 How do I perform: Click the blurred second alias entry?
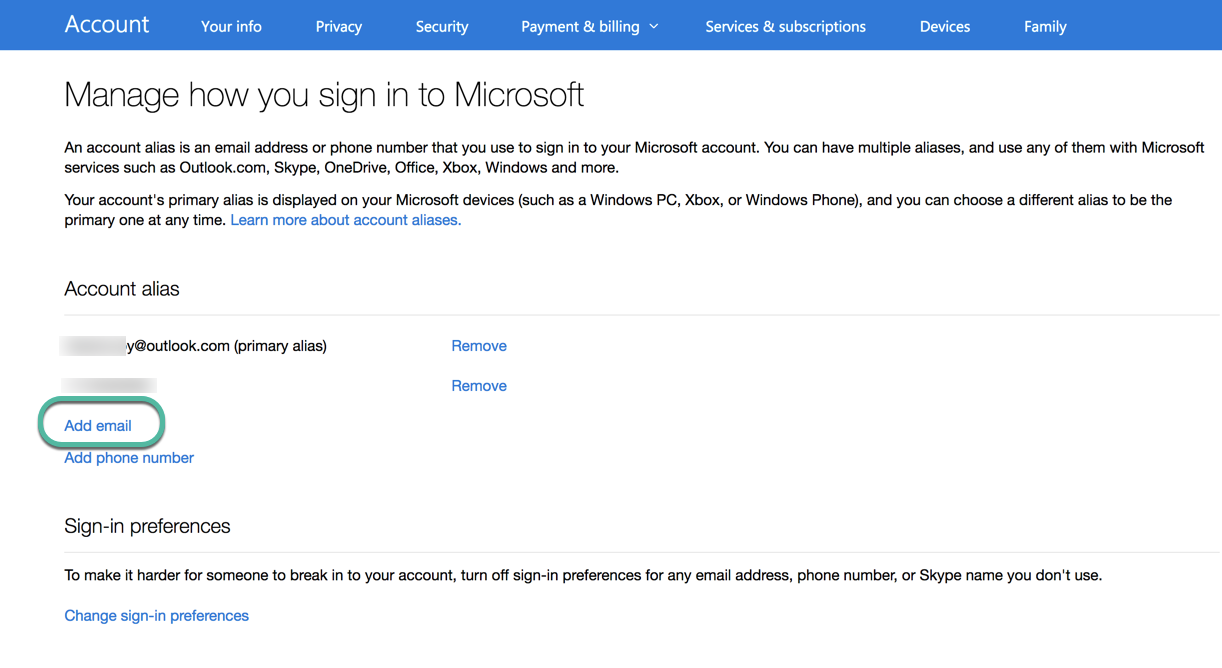pos(109,386)
